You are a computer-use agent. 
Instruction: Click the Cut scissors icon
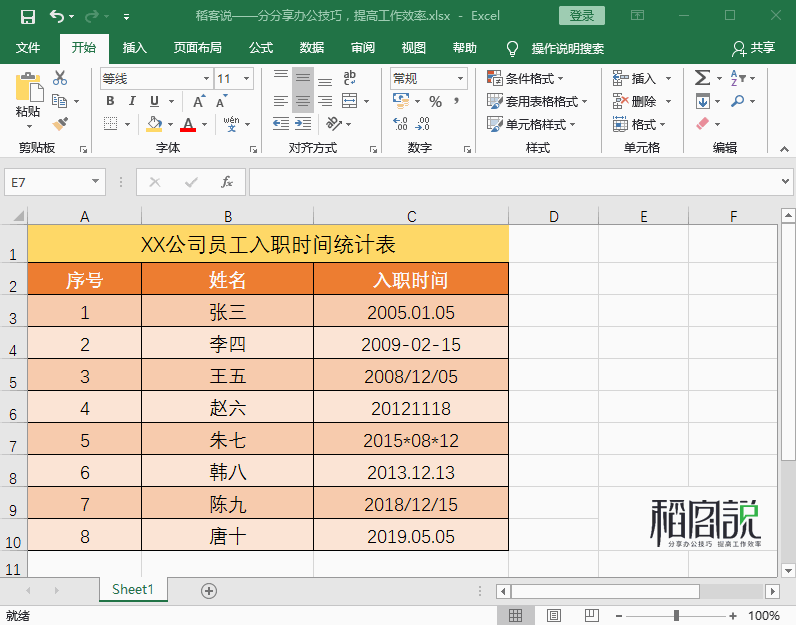point(60,78)
